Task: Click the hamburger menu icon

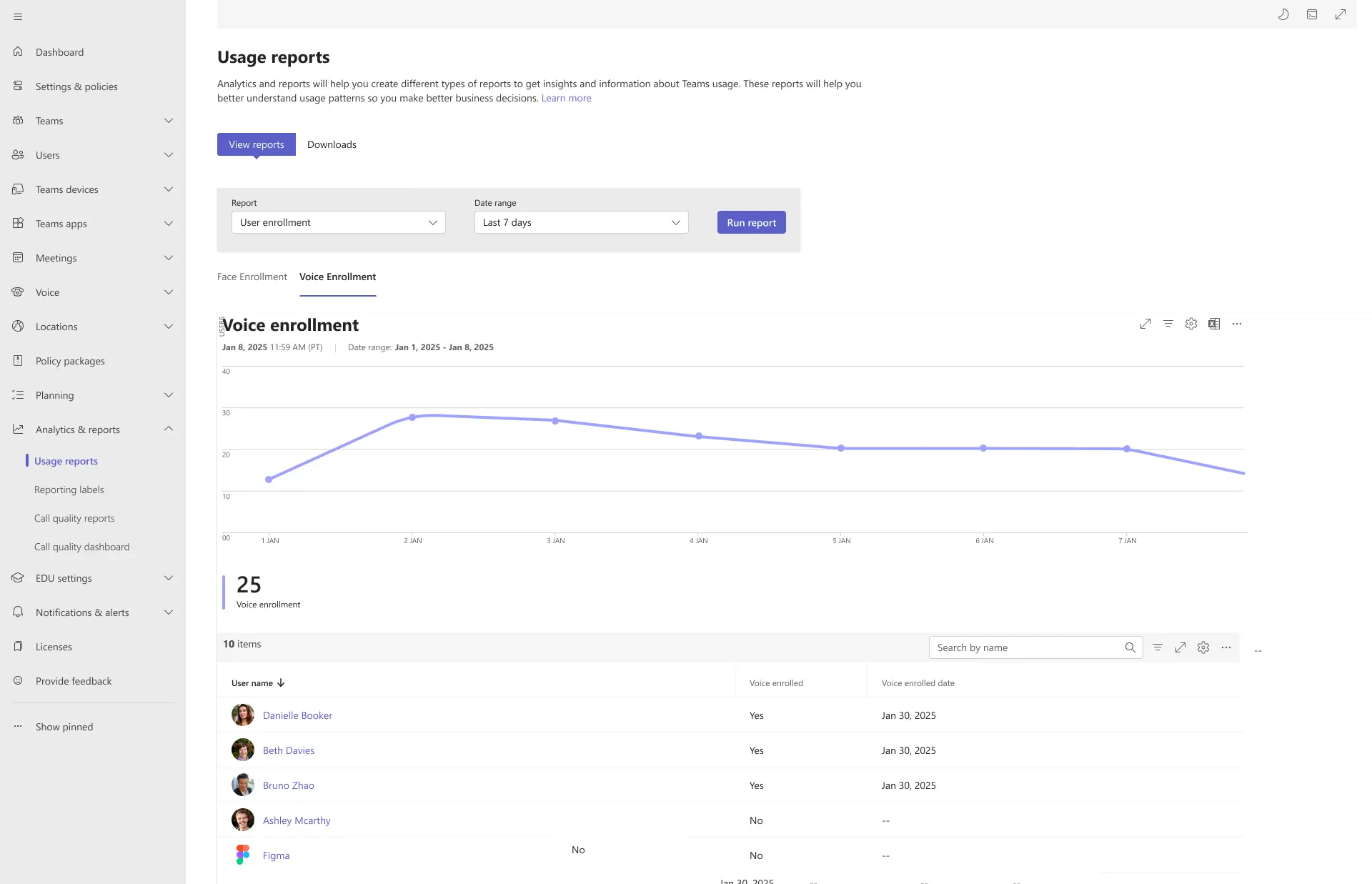Action: [18, 16]
